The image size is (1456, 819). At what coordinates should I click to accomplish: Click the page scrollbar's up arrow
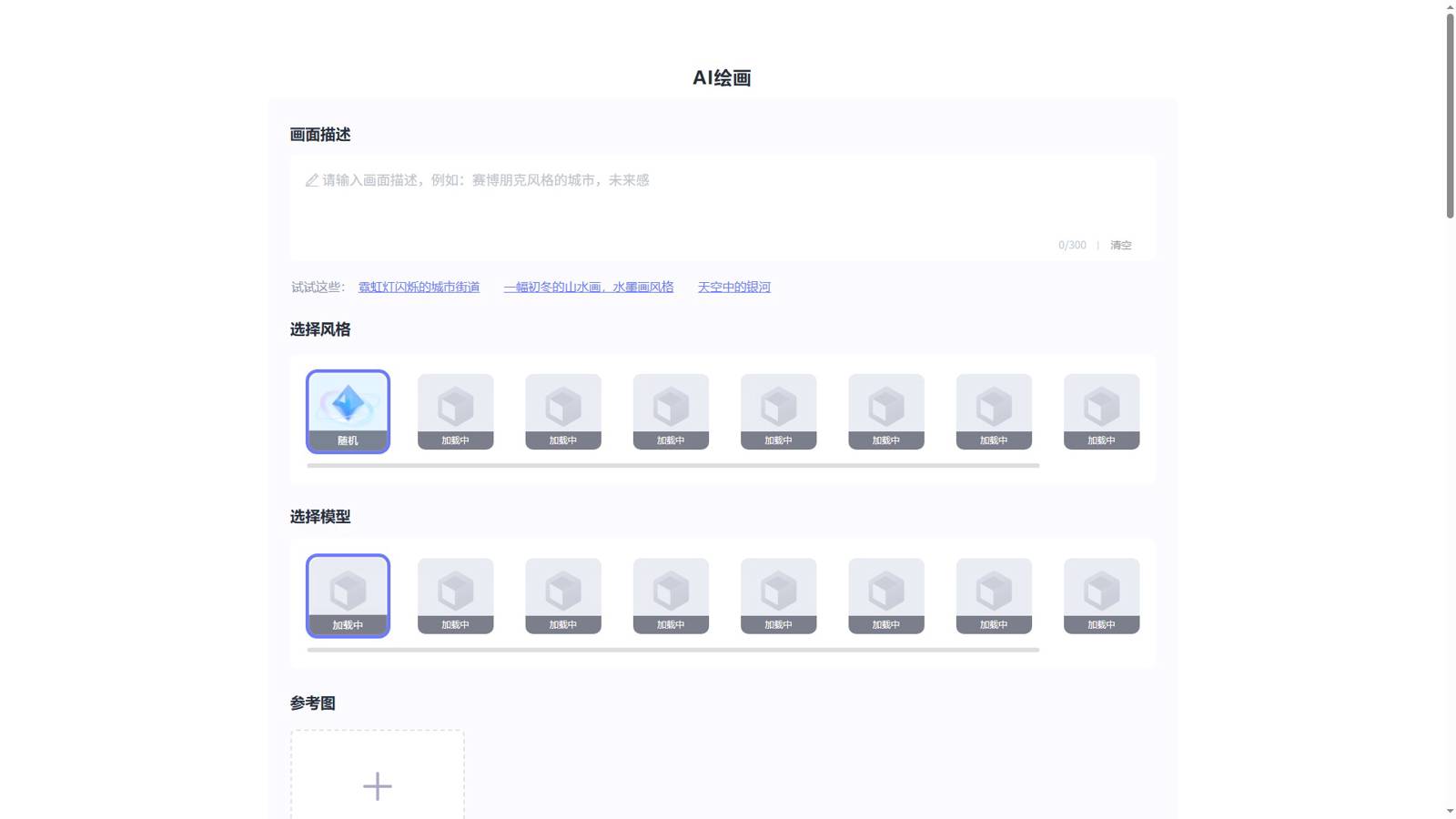pyautogui.click(x=1450, y=6)
